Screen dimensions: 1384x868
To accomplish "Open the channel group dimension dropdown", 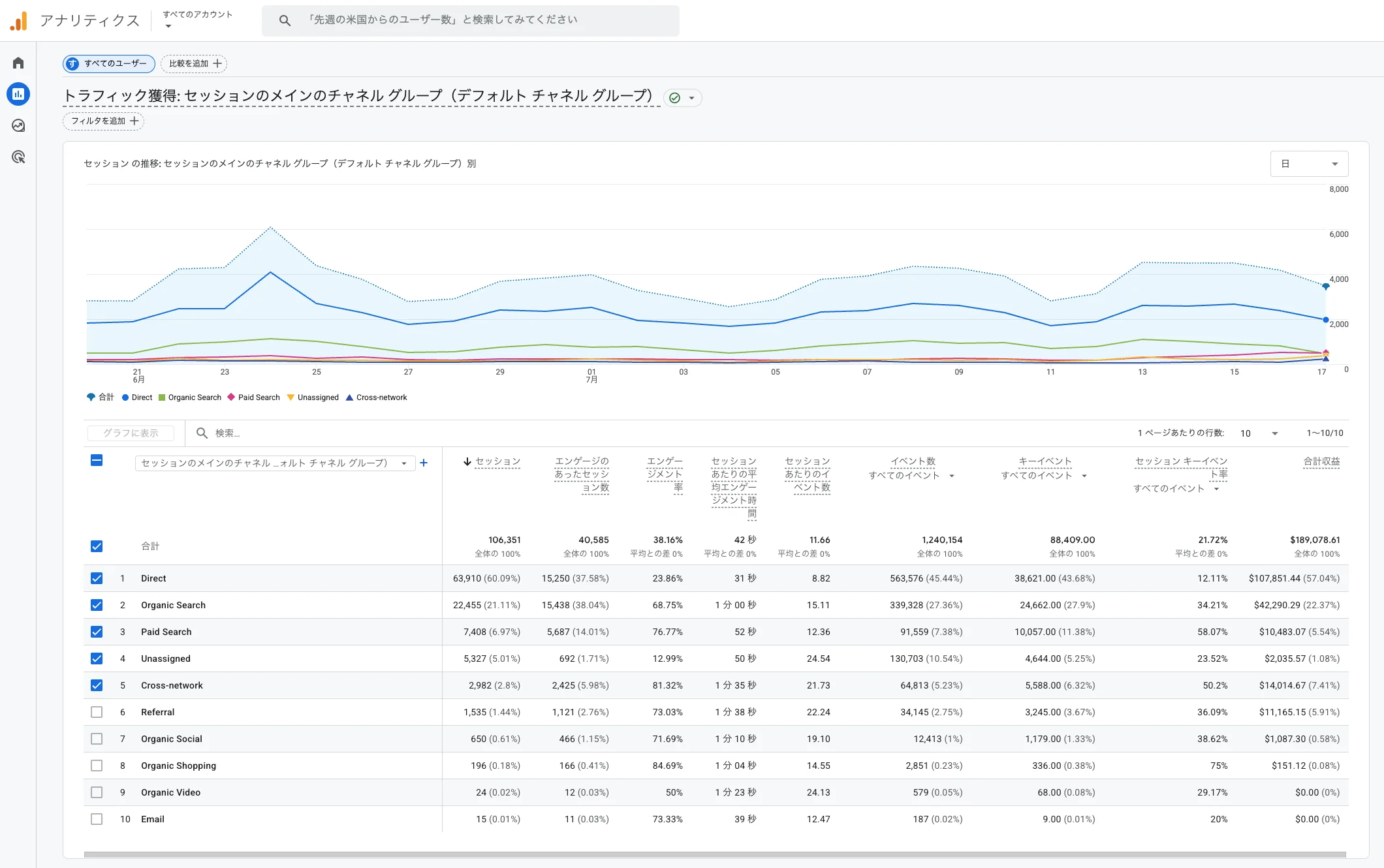I will click(x=275, y=463).
